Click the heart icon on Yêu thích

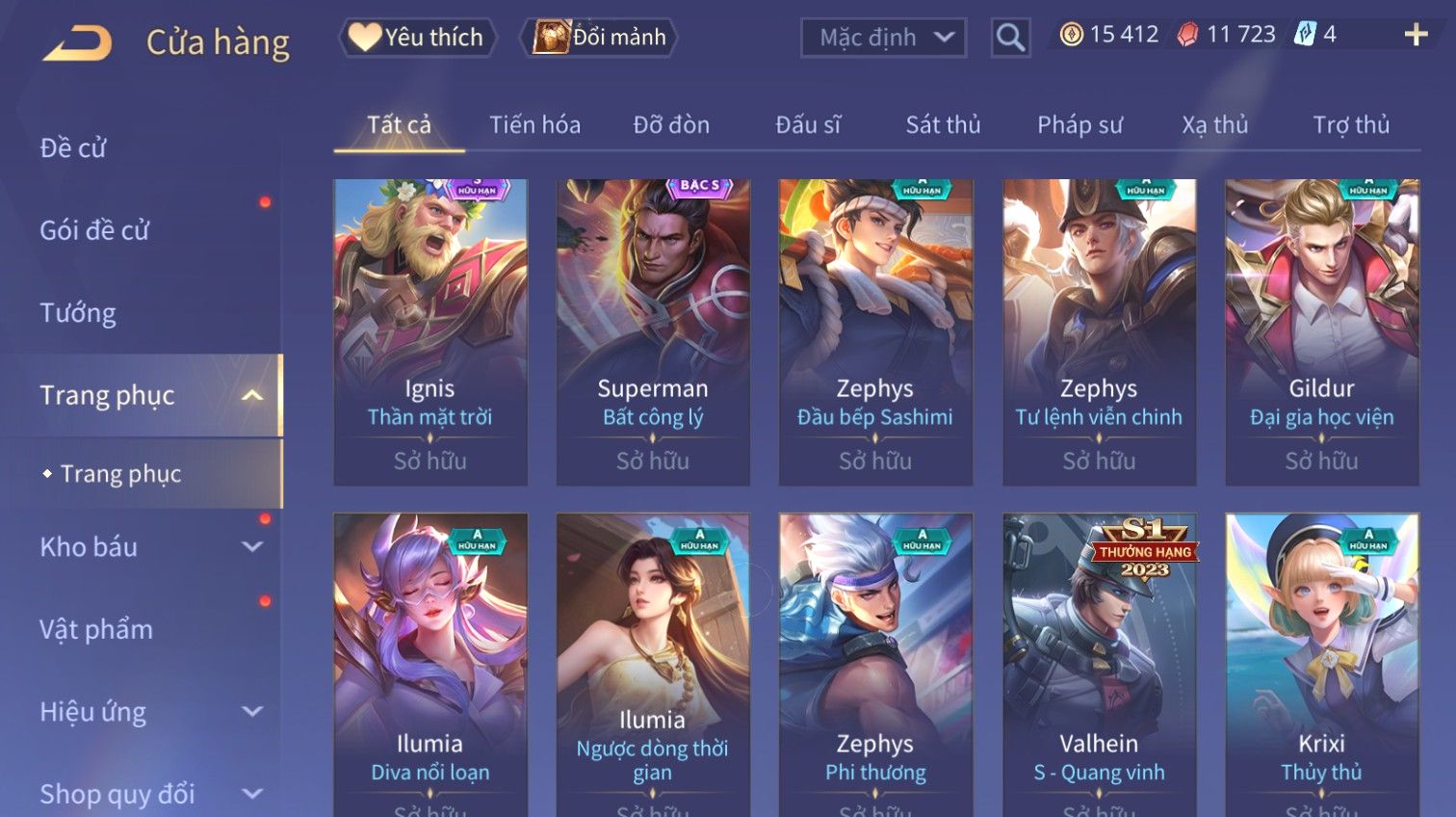point(365,37)
